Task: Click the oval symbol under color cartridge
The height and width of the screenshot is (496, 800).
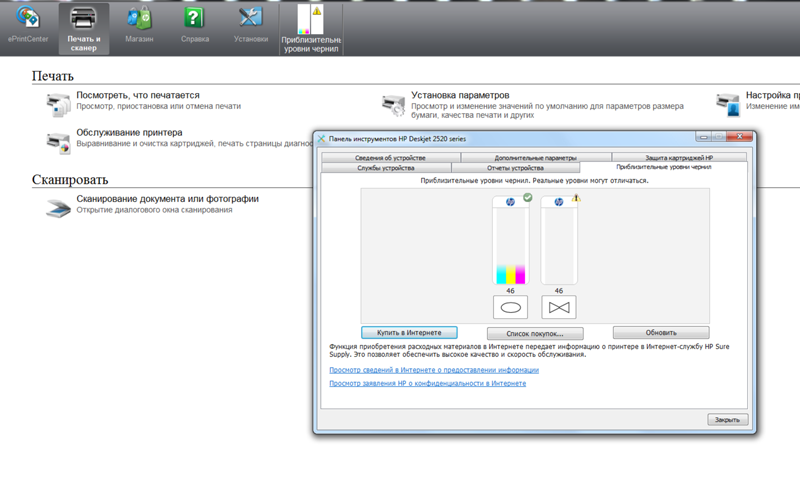Action: 510,307
